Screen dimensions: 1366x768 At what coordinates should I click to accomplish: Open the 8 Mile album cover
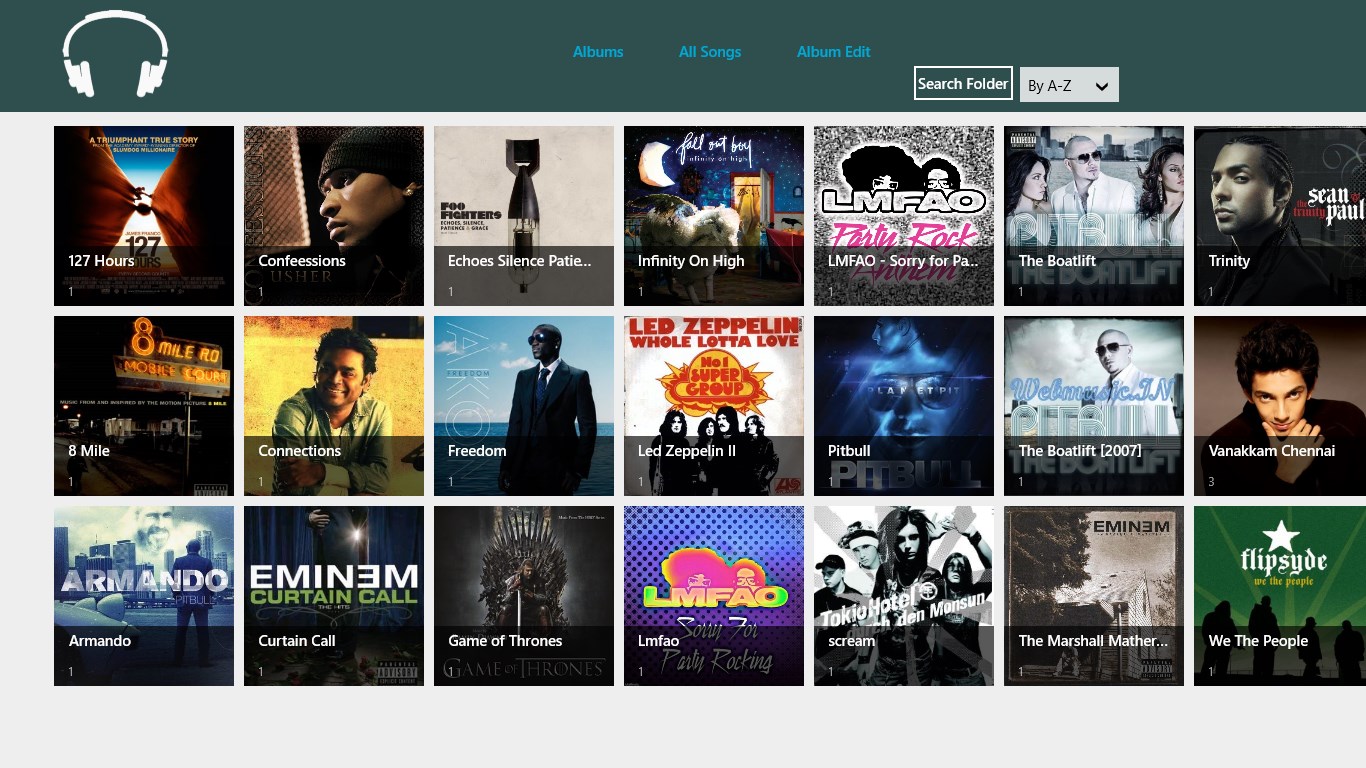144,406
